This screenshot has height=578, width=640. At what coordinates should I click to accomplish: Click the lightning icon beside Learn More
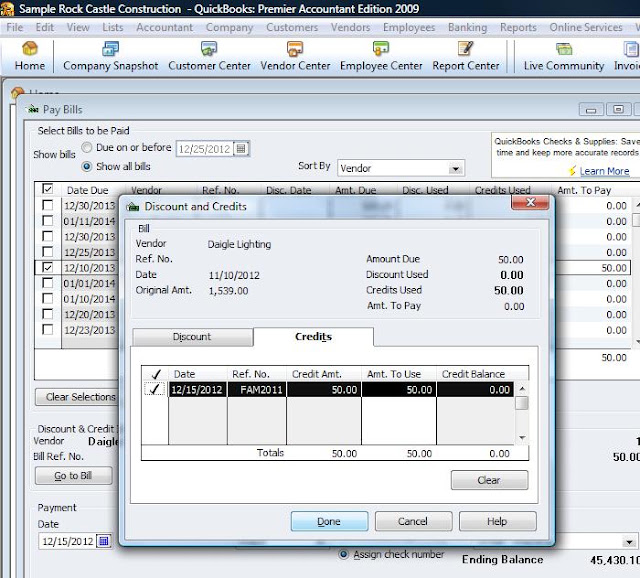572,171
